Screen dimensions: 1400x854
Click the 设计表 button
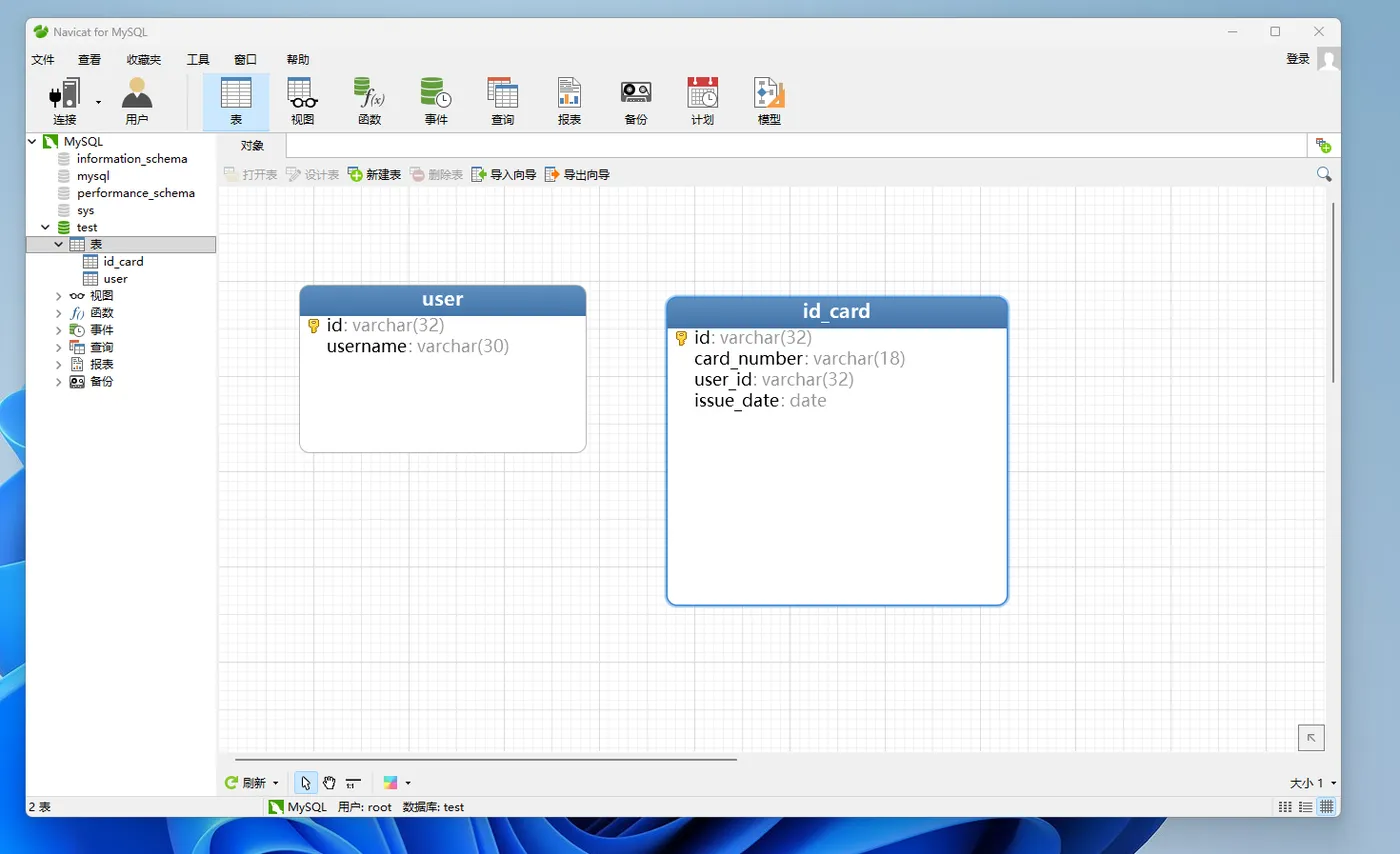pos(312,175)
